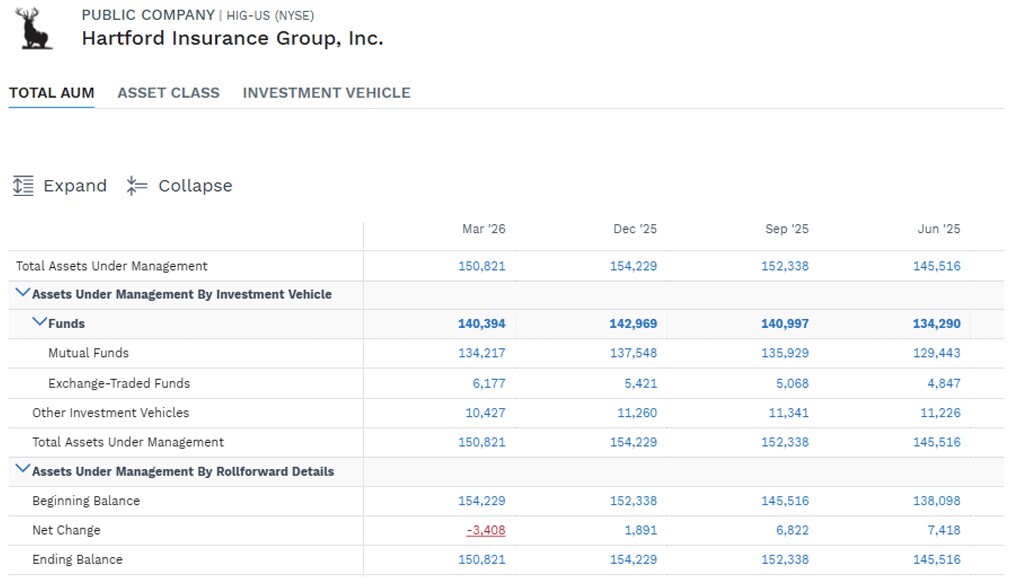Click Other Investment Vehicles value 11,226
This screenshot has width=1010, height=580.
pos(940,412)
